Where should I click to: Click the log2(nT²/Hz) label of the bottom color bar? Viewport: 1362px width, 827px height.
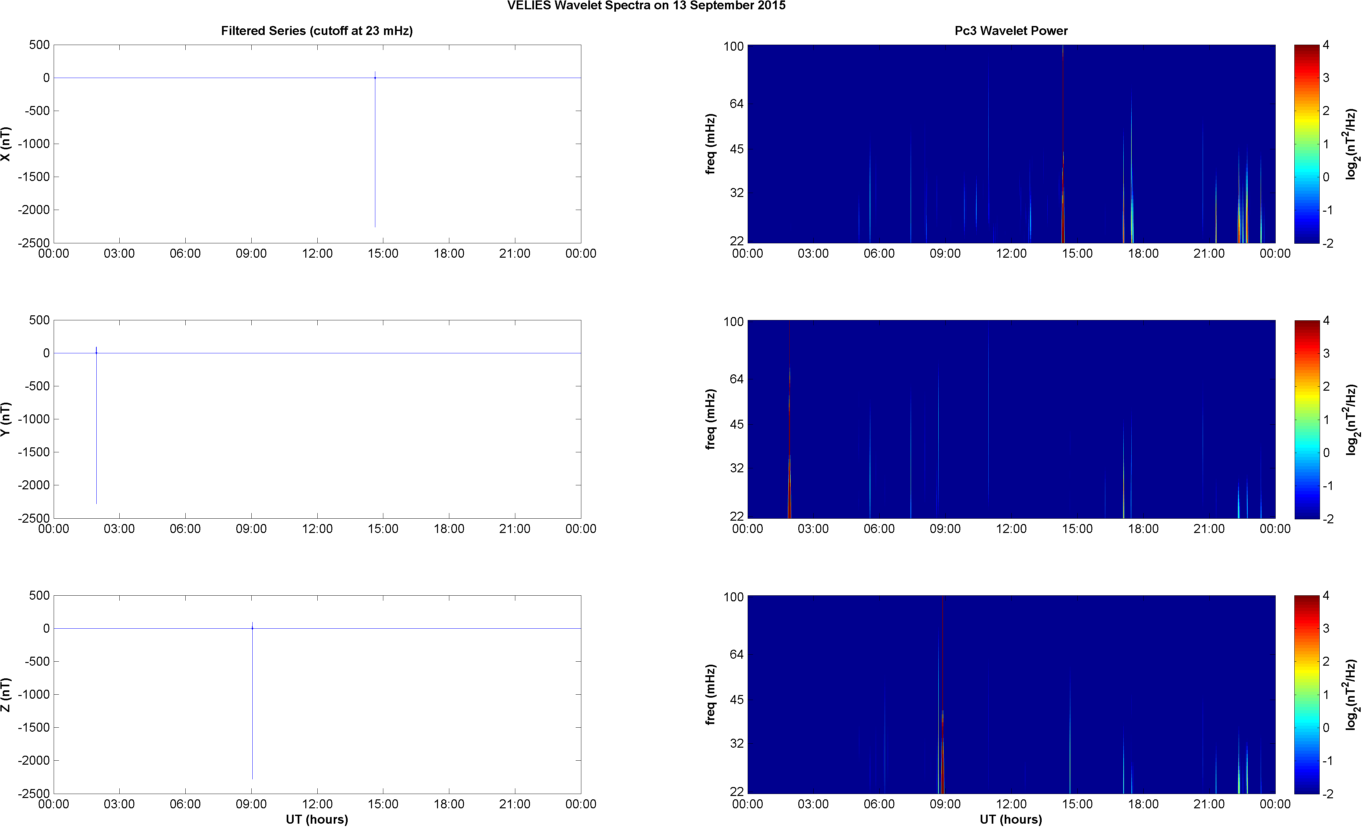pos(1352,694)
